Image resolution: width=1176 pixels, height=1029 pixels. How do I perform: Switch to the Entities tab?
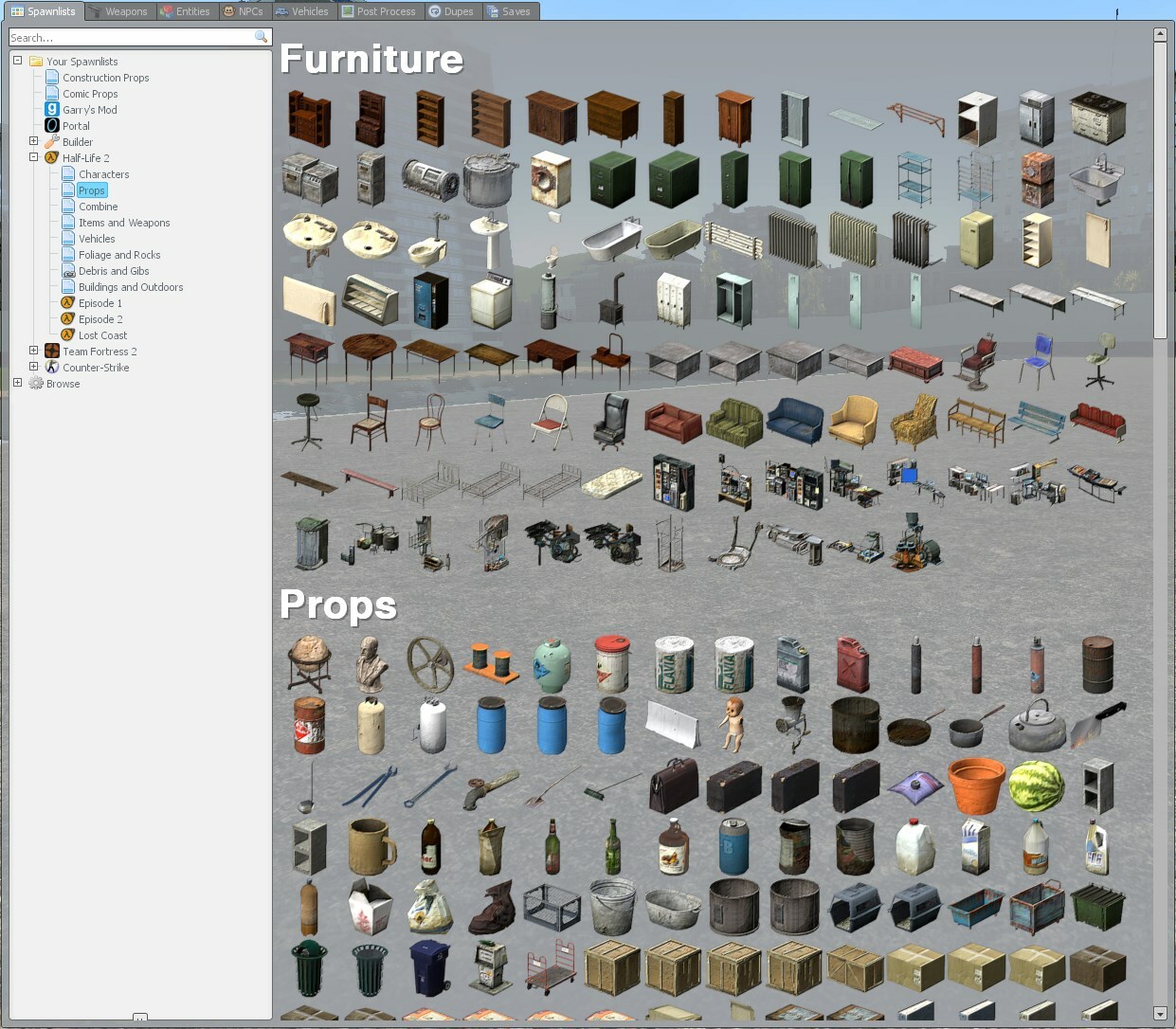(186, 11)
